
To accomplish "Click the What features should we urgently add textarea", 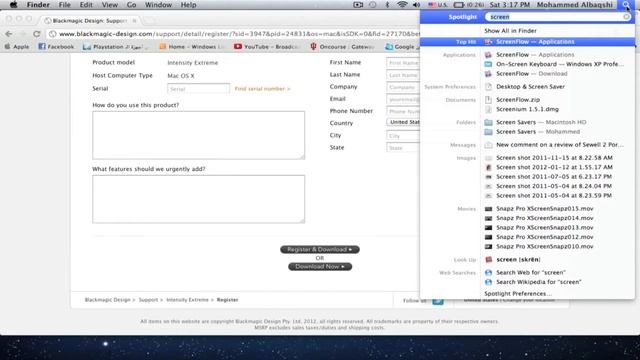I will click(x=198, y=199).
